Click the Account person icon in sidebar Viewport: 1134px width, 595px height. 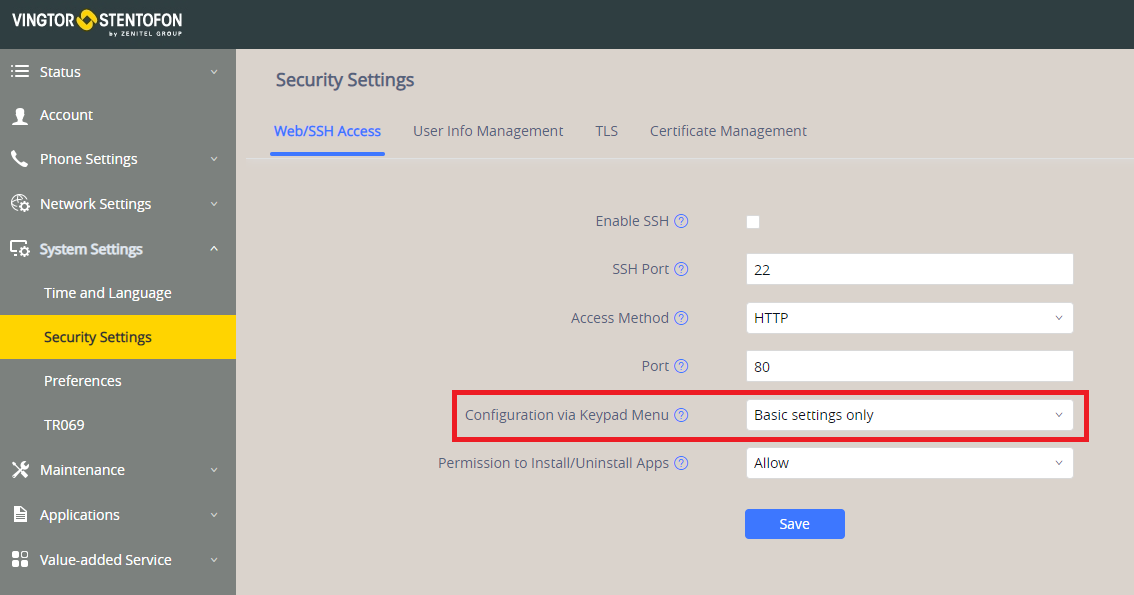point(20,116)
